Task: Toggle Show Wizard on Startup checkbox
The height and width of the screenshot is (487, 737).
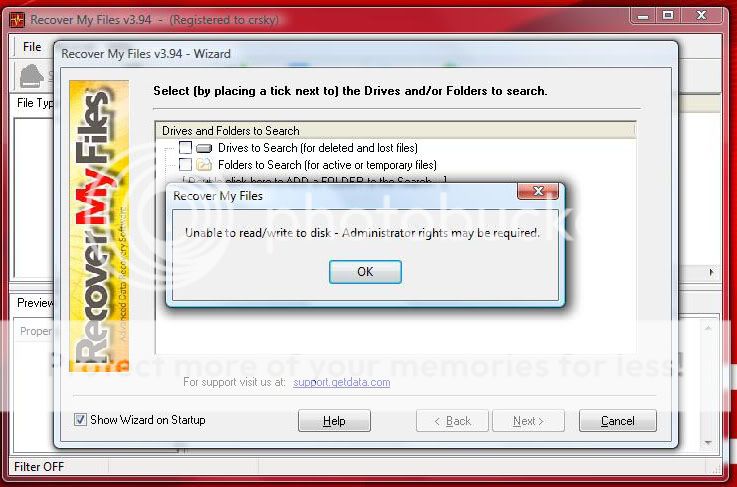Action: click(x=80, y=419)
